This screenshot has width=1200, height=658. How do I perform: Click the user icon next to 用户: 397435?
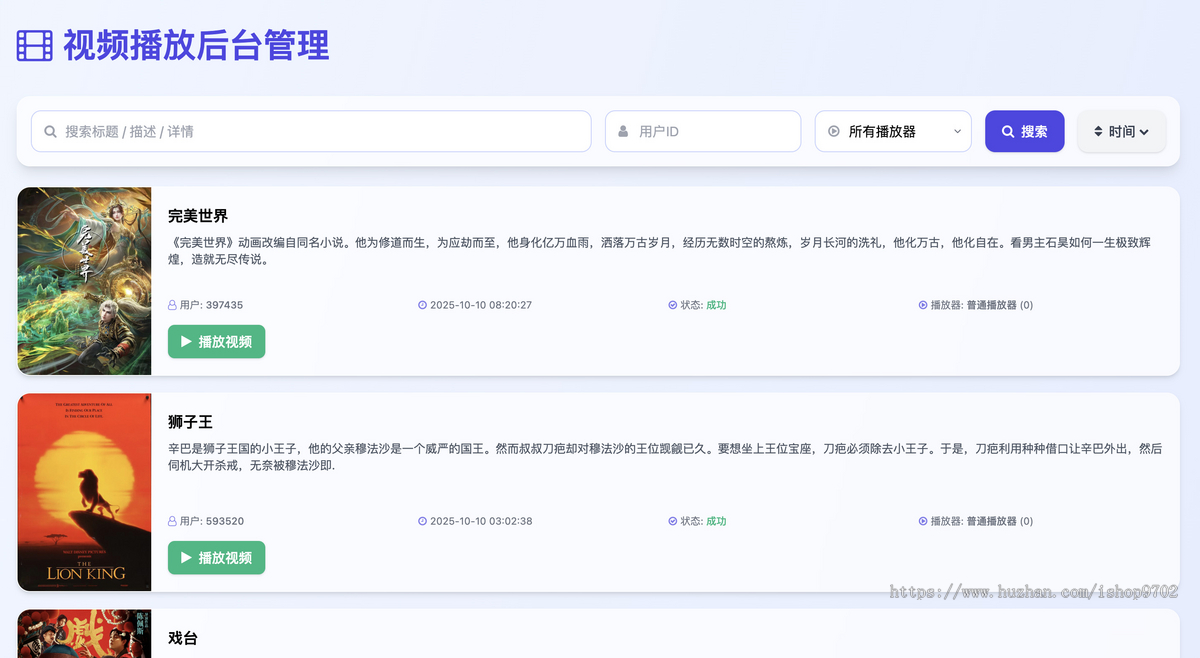pos(172,305)
